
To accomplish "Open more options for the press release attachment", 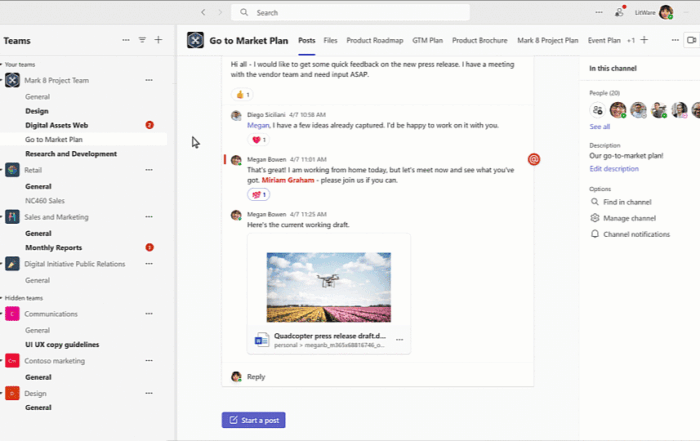I will [x=399, y=340].
